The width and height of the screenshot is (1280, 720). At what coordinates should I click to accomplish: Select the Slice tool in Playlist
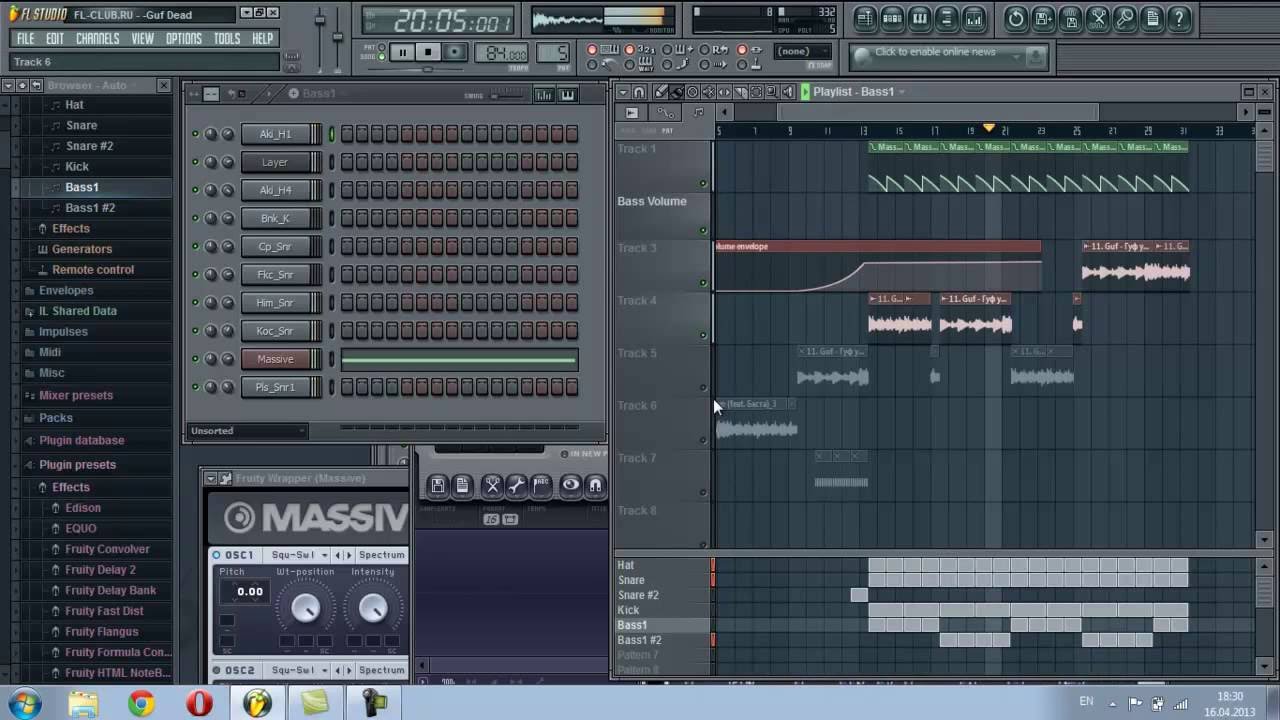[740, 92]
